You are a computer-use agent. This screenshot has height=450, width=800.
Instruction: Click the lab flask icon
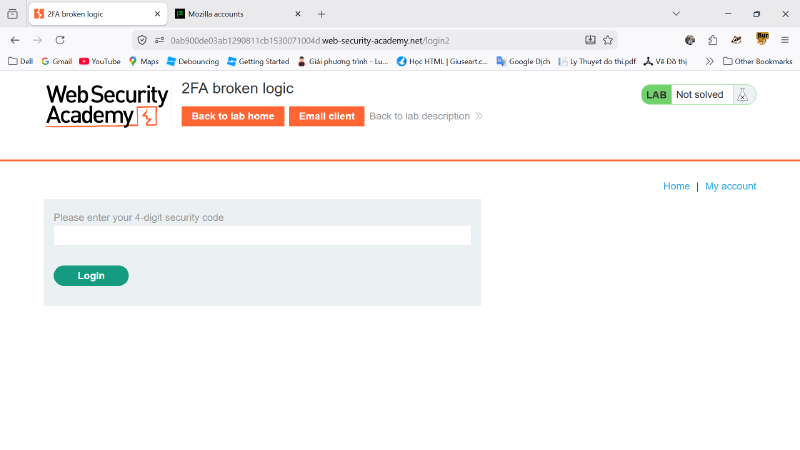742,95
